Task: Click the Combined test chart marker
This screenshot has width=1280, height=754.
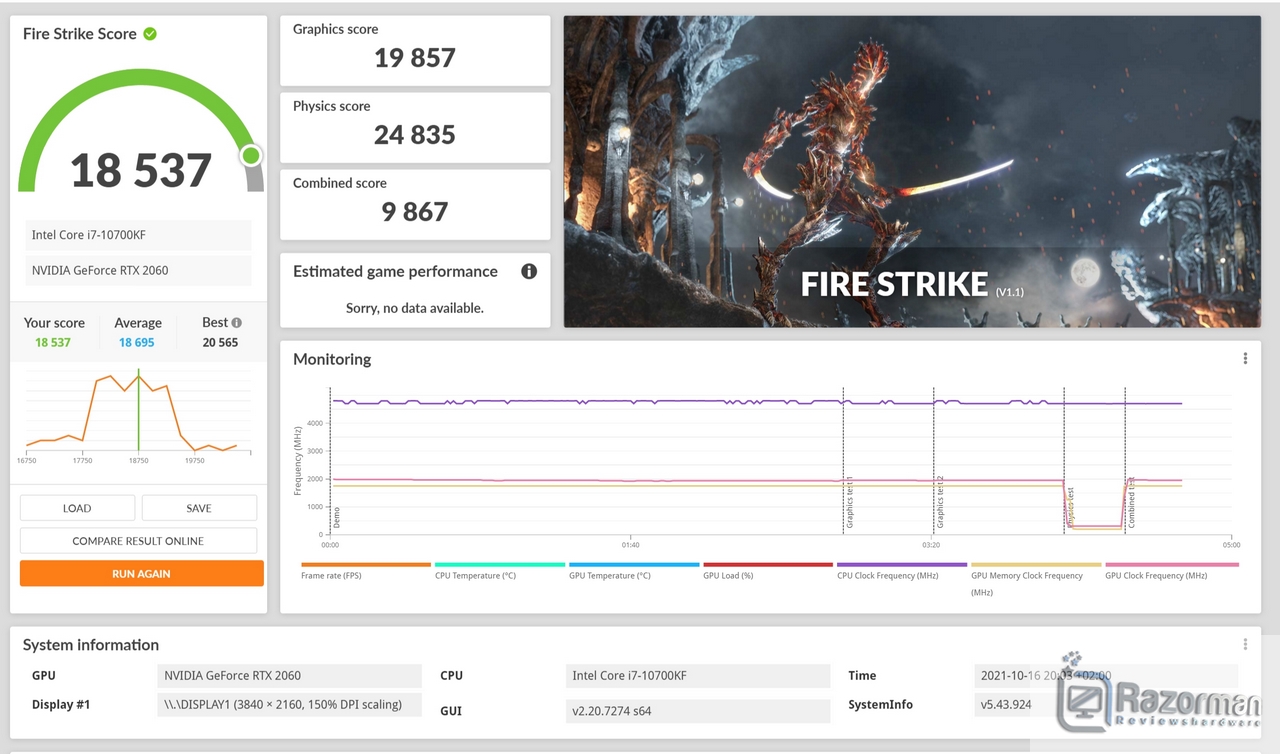Action: click(x=1131, y=503)
